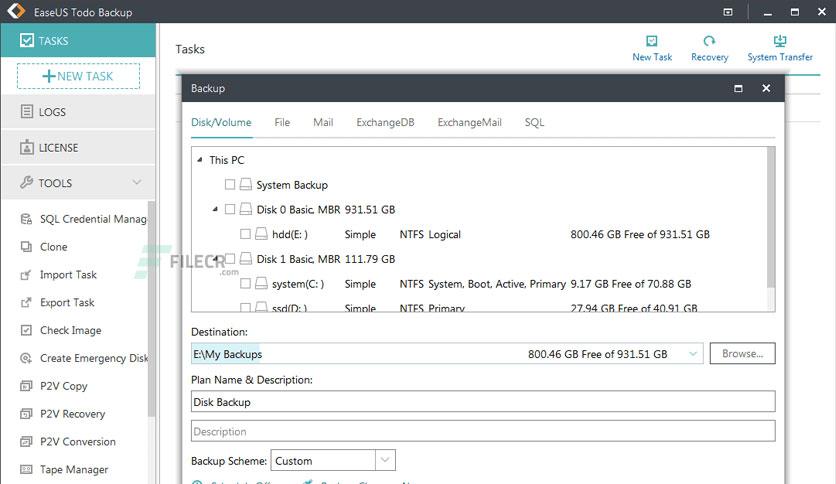This screenshot has width=836, height=484.
Task: Click the tools sidebar scrollbar
Action: click(x=151, y=309)
